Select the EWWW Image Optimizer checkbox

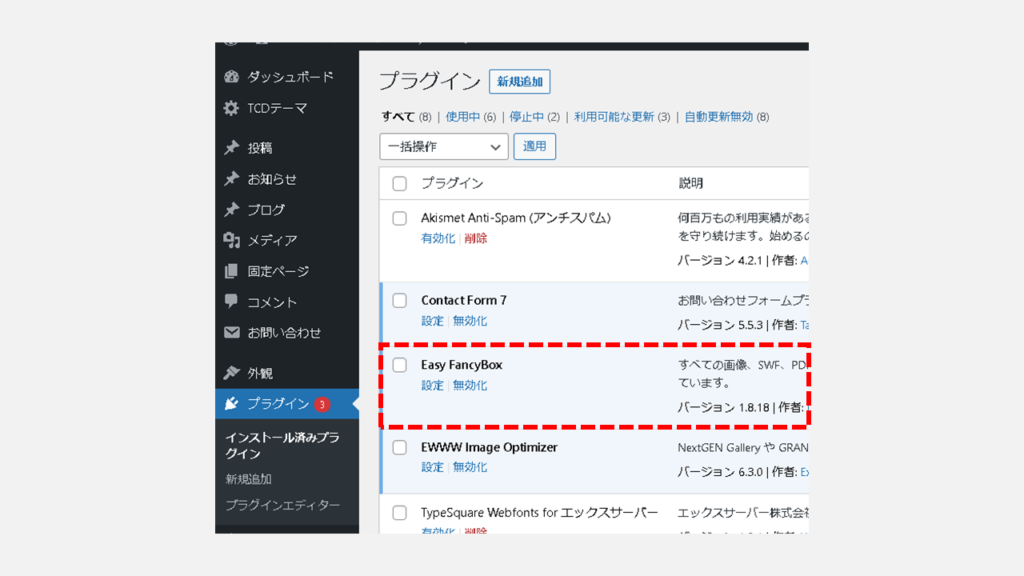point(400,447)
